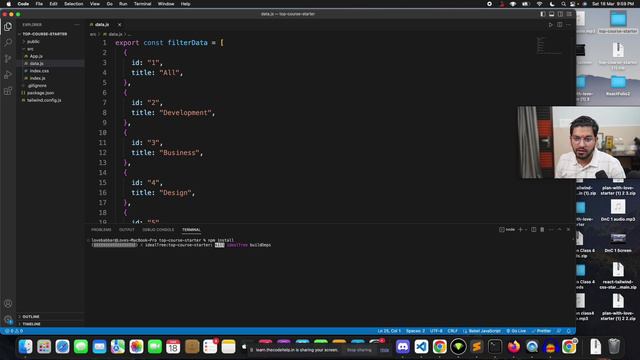This screenshot has height=360, width=640.
Task: Open editor More Actions ellipsis menu
Action: pos(568,24)
